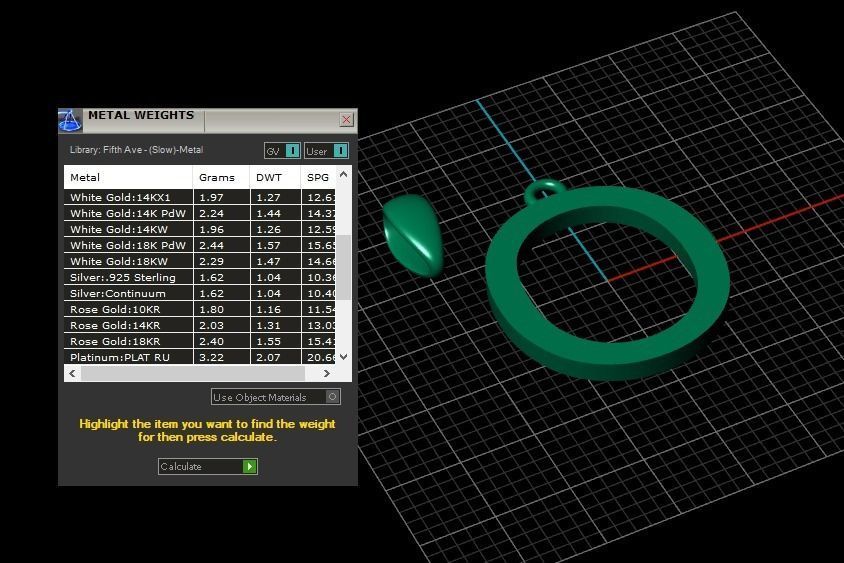Screen dimensions: 844x563
Task: Click the Calculate button
Action: [208, 466]
